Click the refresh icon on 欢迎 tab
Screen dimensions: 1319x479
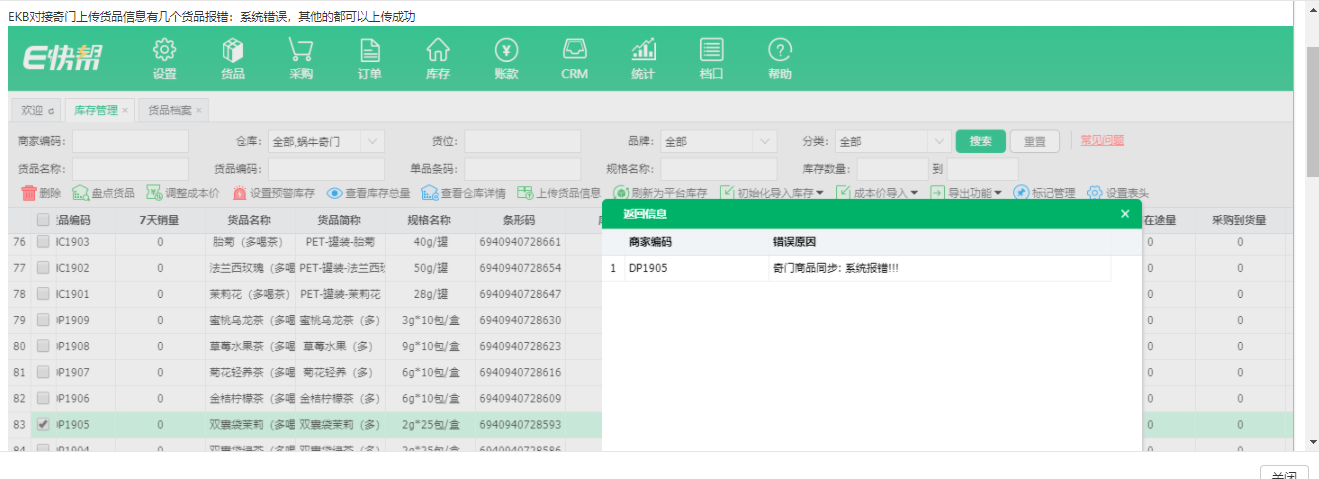coord(51,111)
